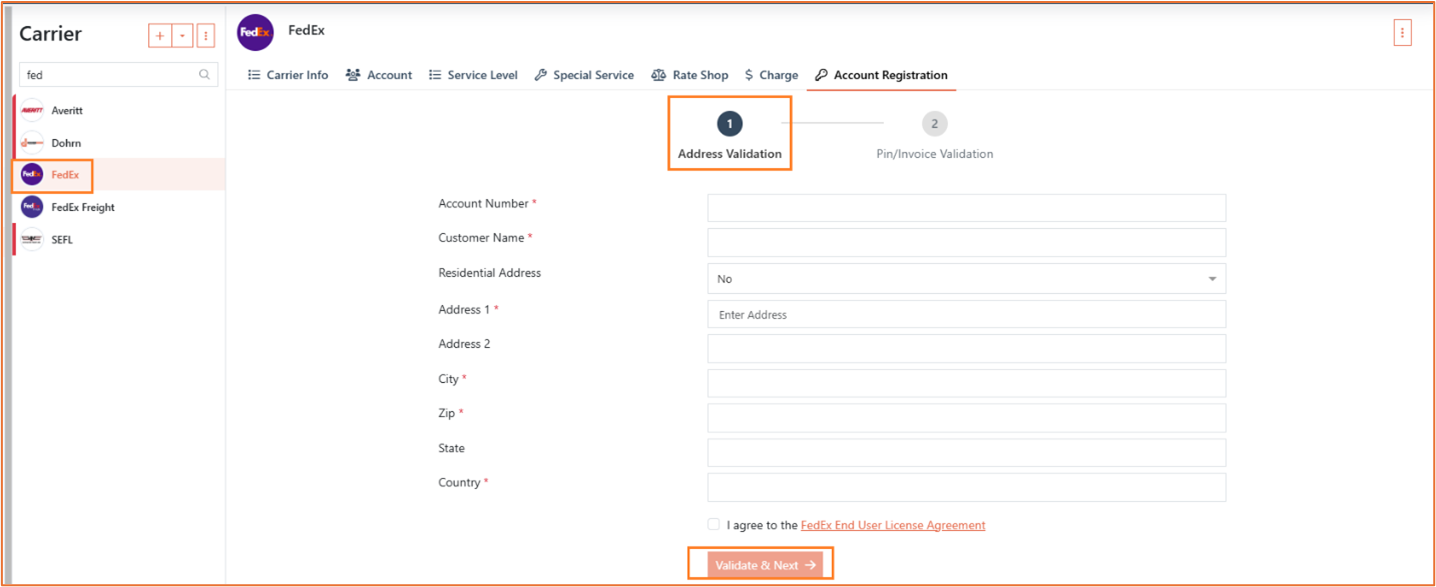
Task: Click the State input field
Action: [966, 453]
